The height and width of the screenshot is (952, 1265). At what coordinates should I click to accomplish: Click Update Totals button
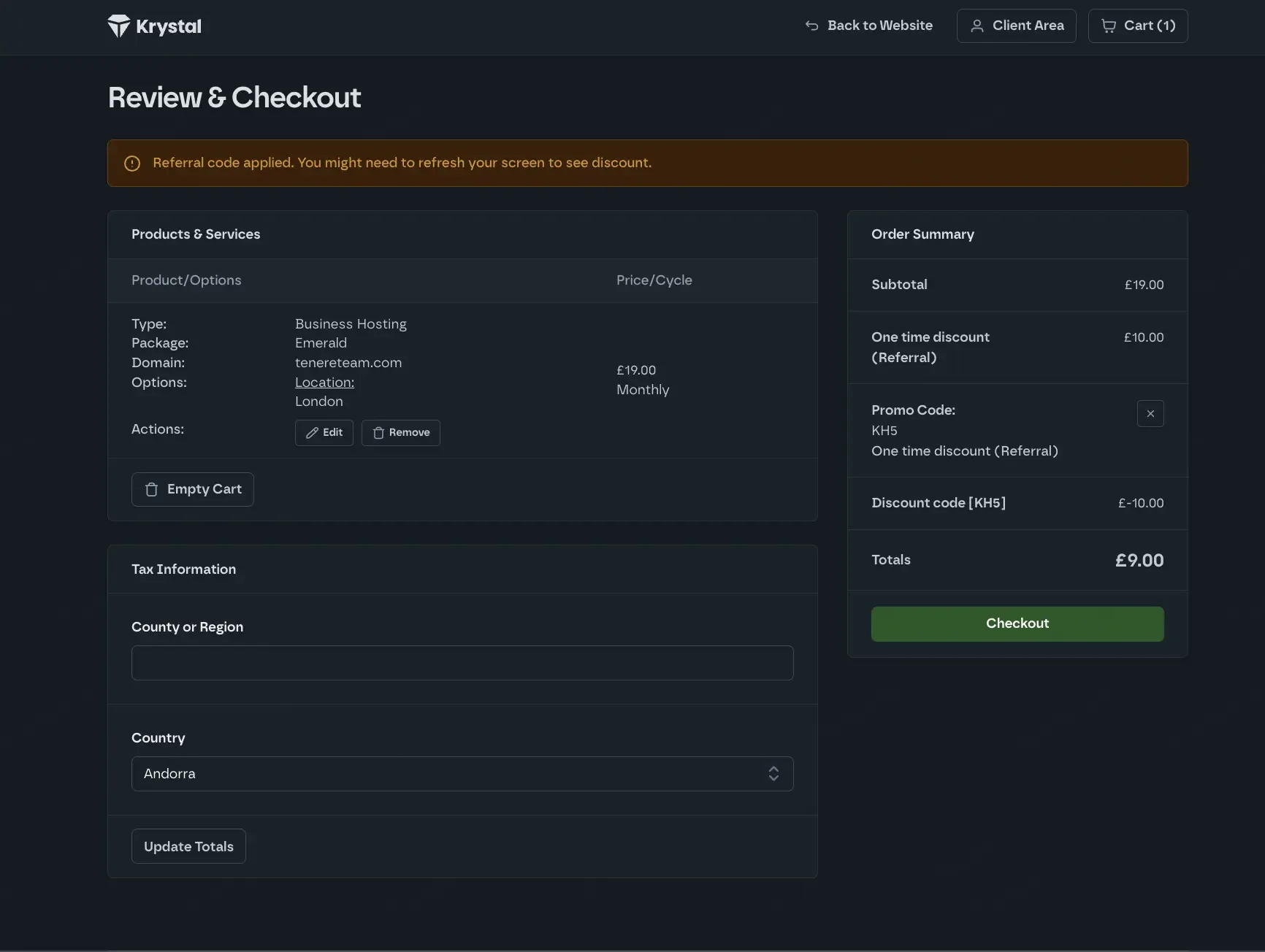tap(188, 846)
